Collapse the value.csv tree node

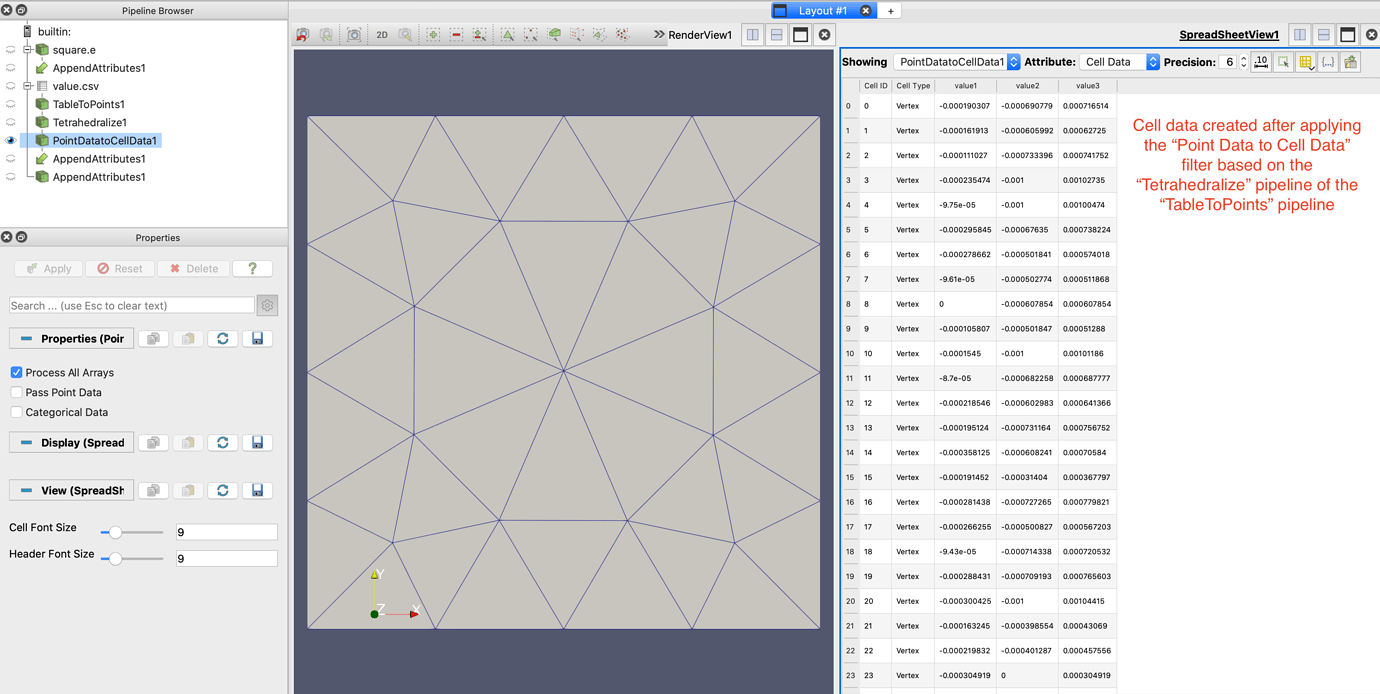[27, 86]
